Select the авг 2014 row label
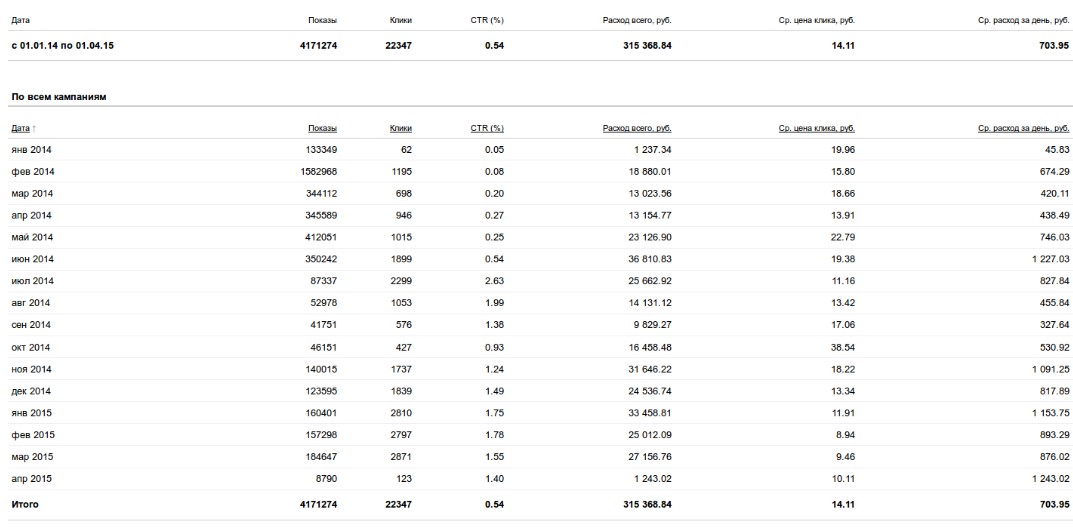The width and height of the screenshot is (1073, 531). (31, 303)
